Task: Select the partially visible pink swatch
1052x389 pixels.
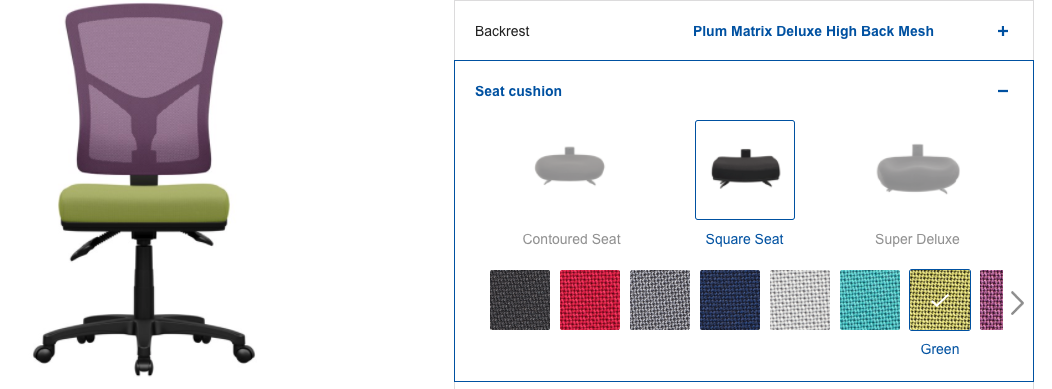Action: 991,300
